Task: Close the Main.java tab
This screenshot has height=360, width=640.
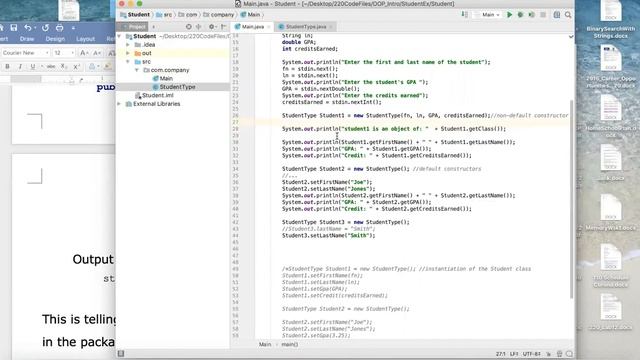Action: [x=269, y=27]
